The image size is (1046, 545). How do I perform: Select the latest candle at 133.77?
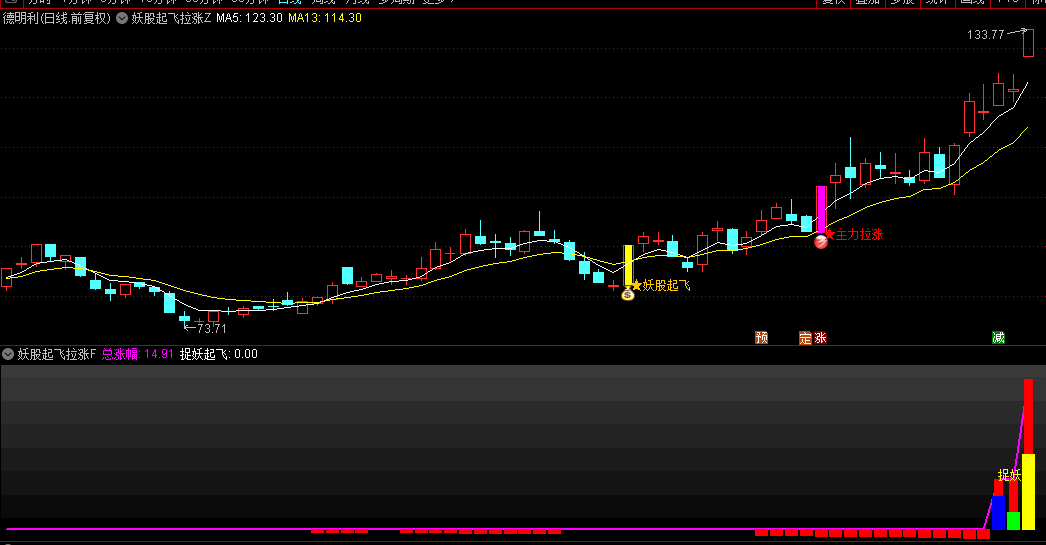pyautogui.click(x=1028, y=43)
